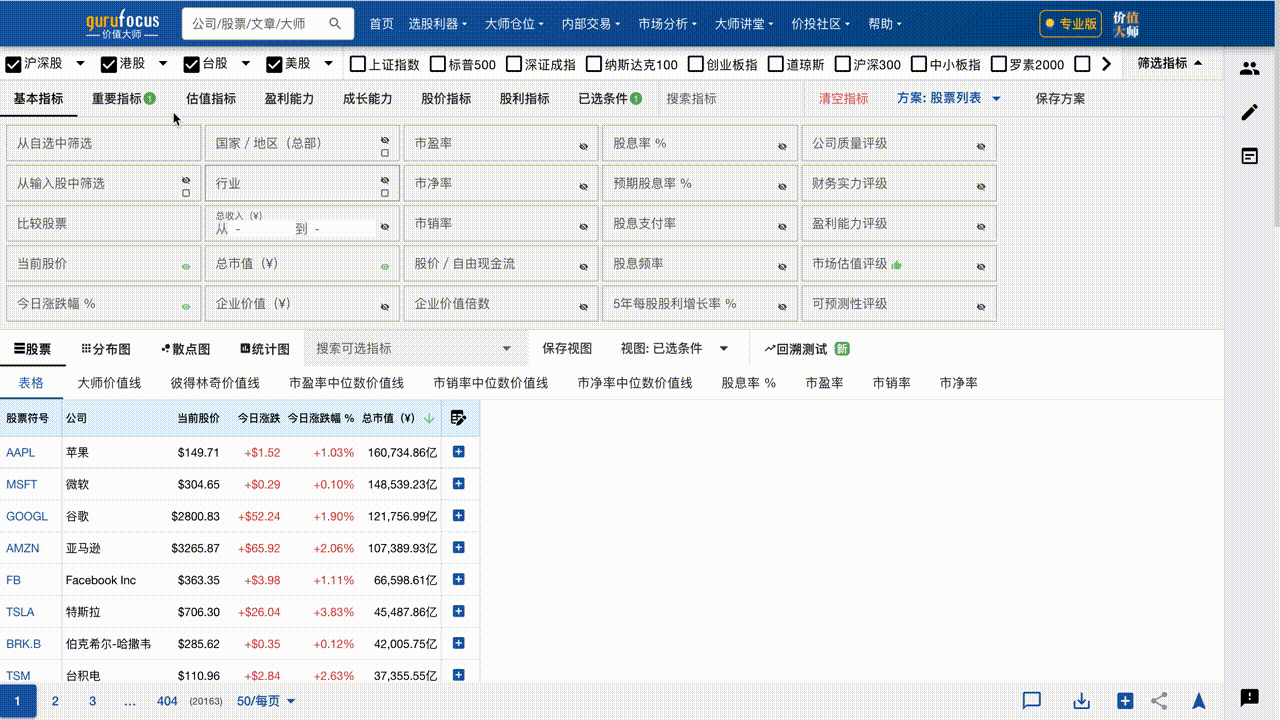Add GOOGL row with plus icon
This screenshot has width=1280, height=720.
point(459,516)
